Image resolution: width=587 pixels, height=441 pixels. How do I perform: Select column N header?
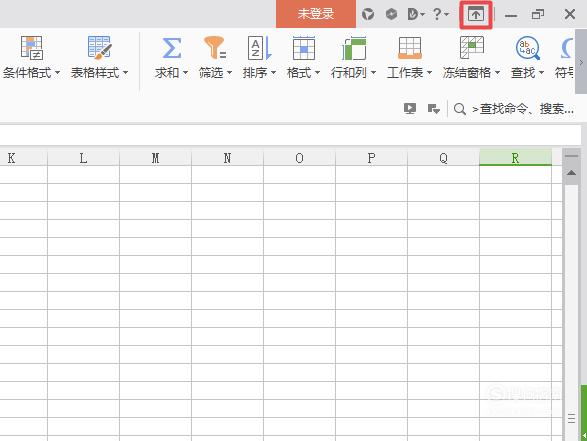tap(227, 158)
